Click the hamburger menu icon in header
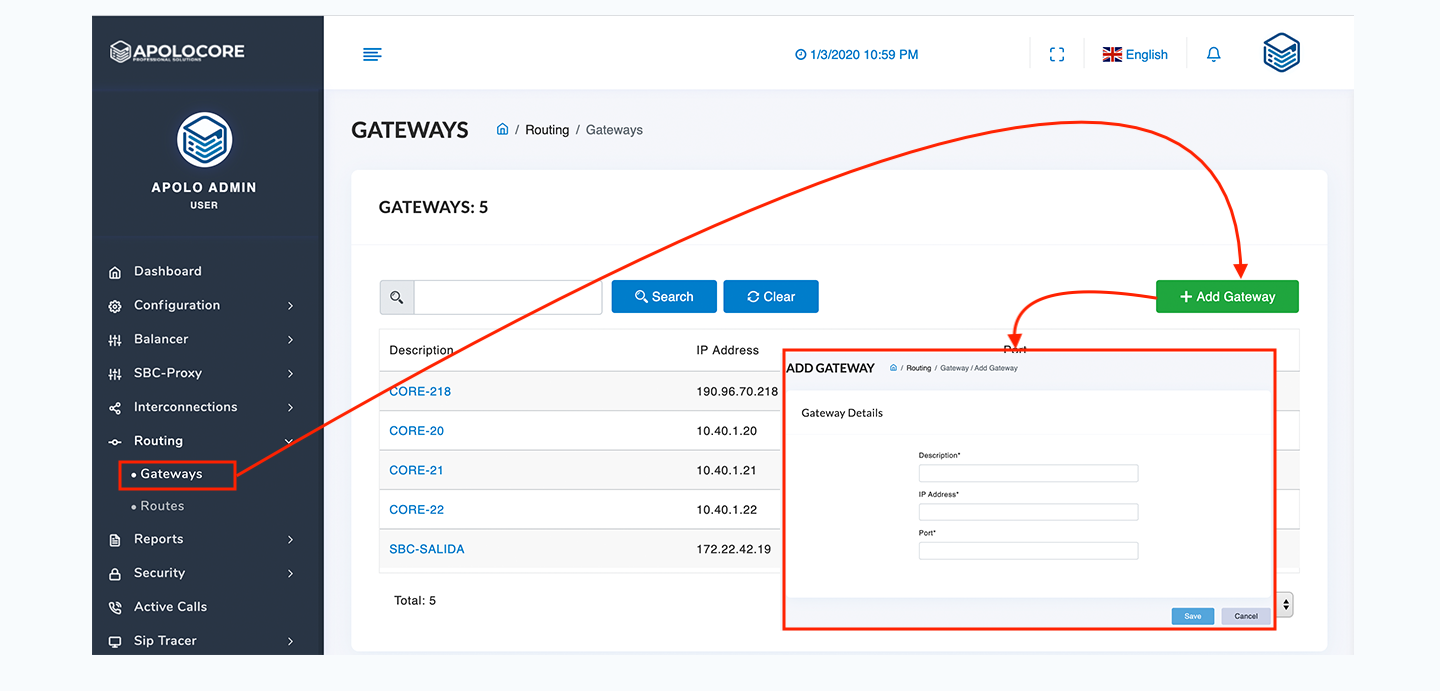 coord(372,54)
